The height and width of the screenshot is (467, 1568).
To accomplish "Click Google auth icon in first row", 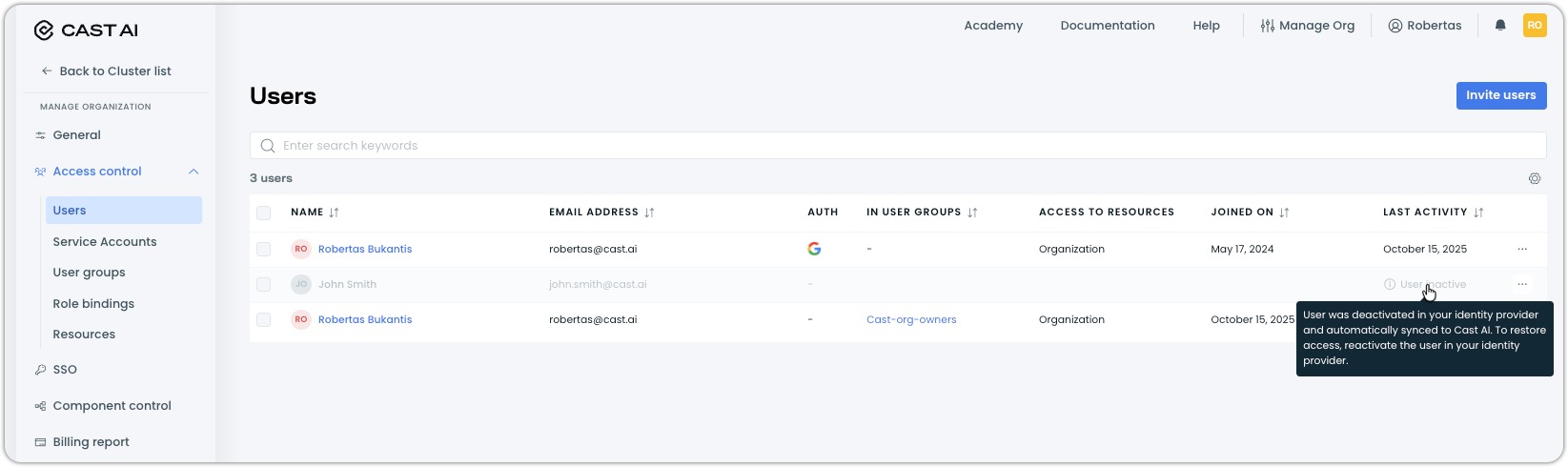I will tap(814, 249).
